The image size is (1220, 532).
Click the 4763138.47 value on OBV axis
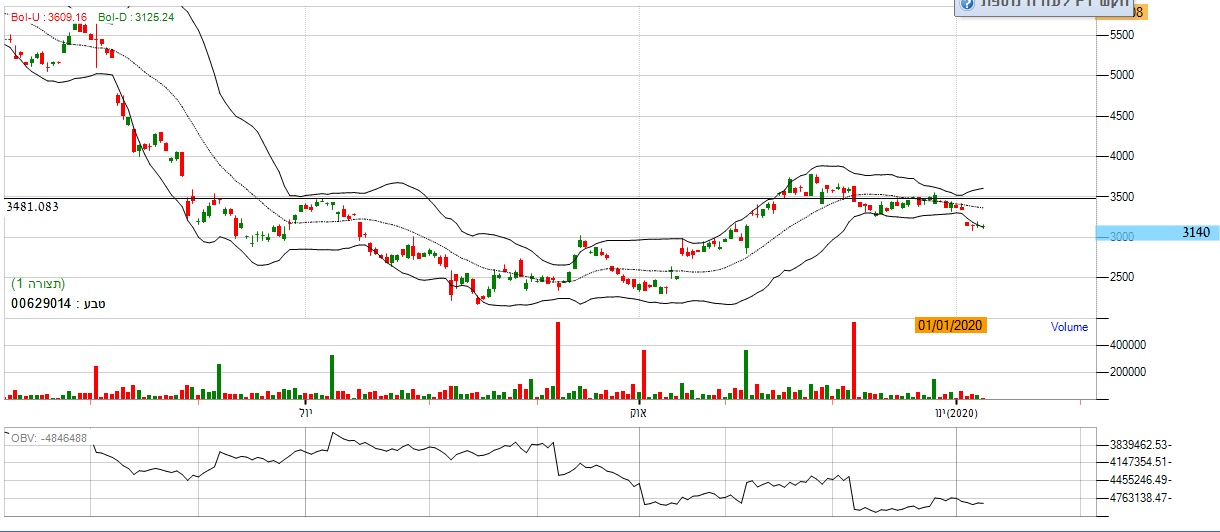[1140, 497]
